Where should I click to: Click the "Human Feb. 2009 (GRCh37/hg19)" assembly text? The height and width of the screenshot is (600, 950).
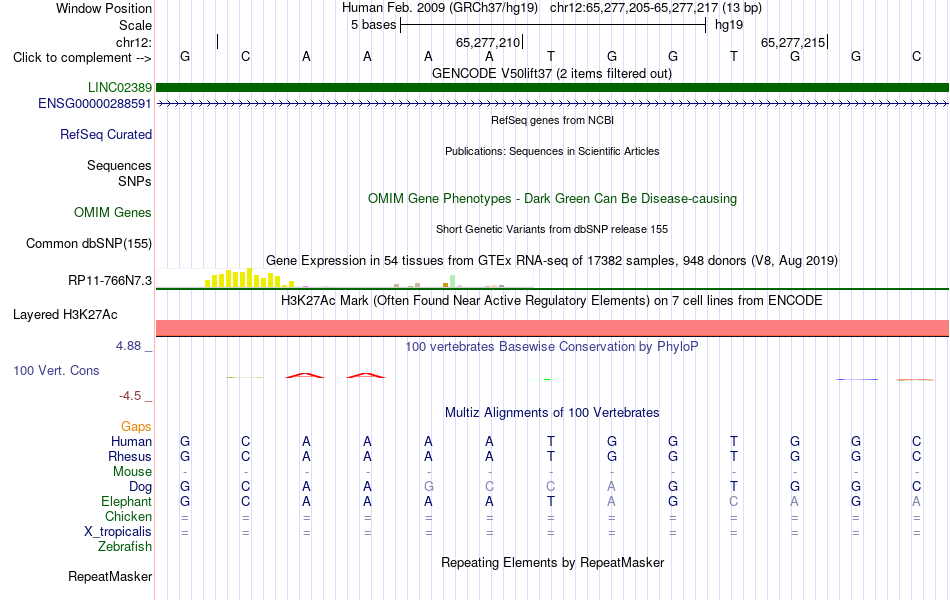click(x=440, y=8)
